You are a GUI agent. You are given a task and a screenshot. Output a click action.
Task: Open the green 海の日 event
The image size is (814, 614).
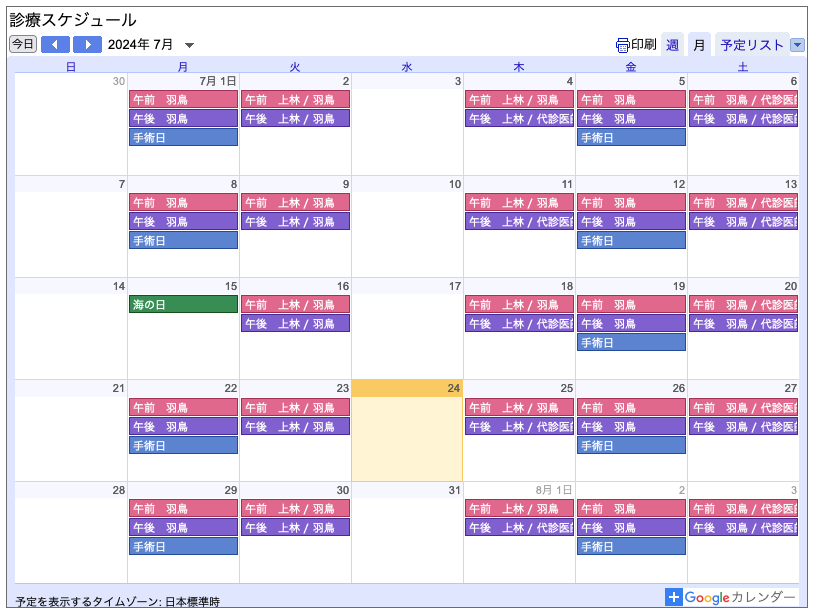183,304
